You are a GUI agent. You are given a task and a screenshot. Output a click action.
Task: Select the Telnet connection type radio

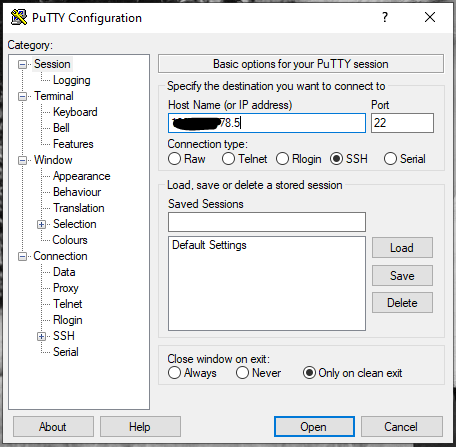click(x=228, y=159)
